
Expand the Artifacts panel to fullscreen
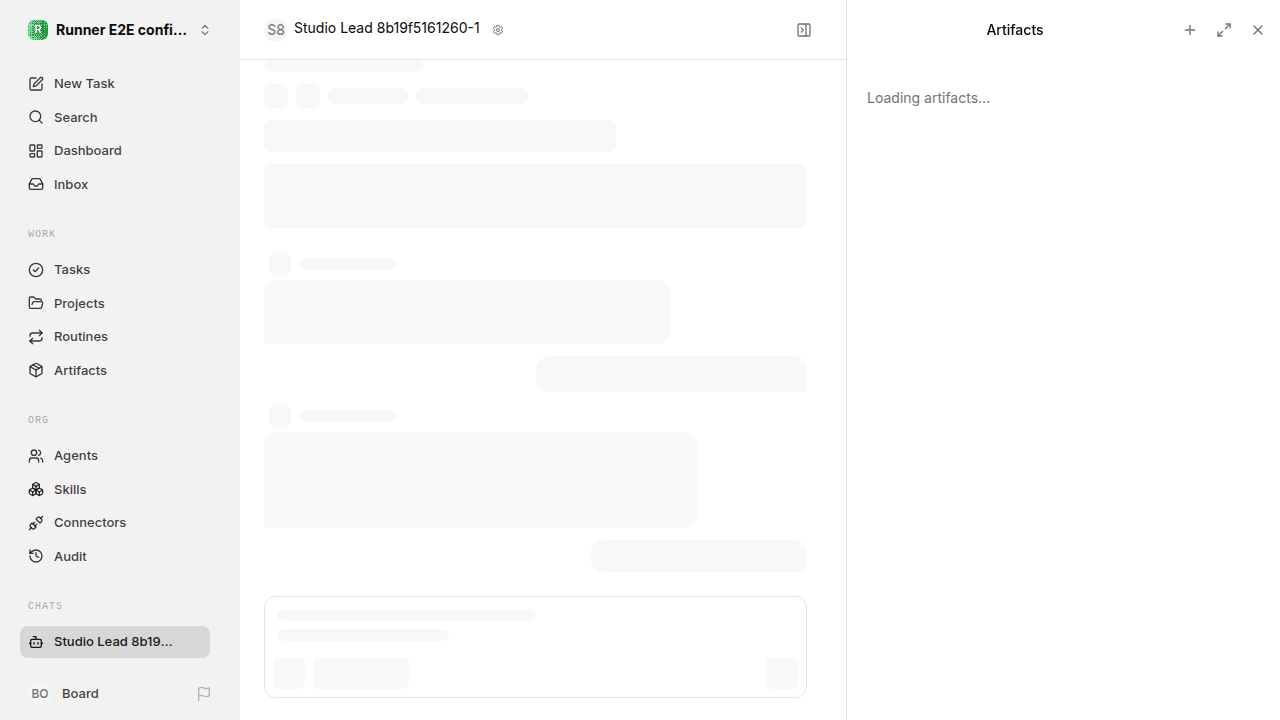pos(1224,30)
